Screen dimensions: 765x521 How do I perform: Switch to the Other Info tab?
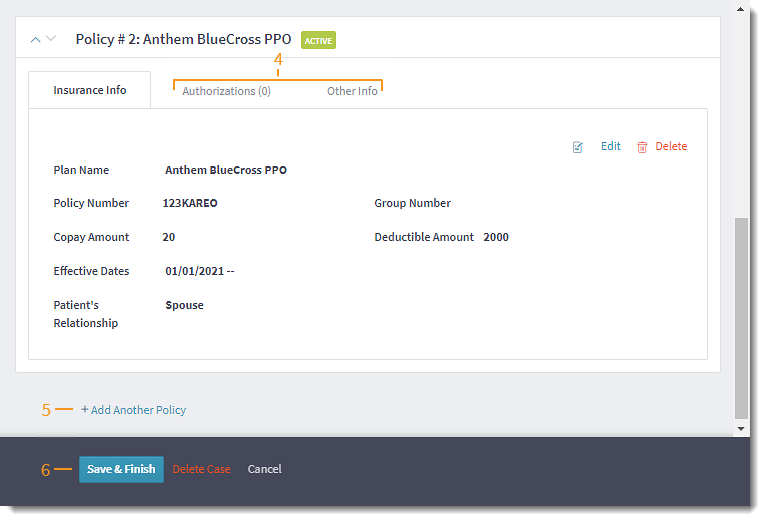pyautogui.click(x=352, y=91)
